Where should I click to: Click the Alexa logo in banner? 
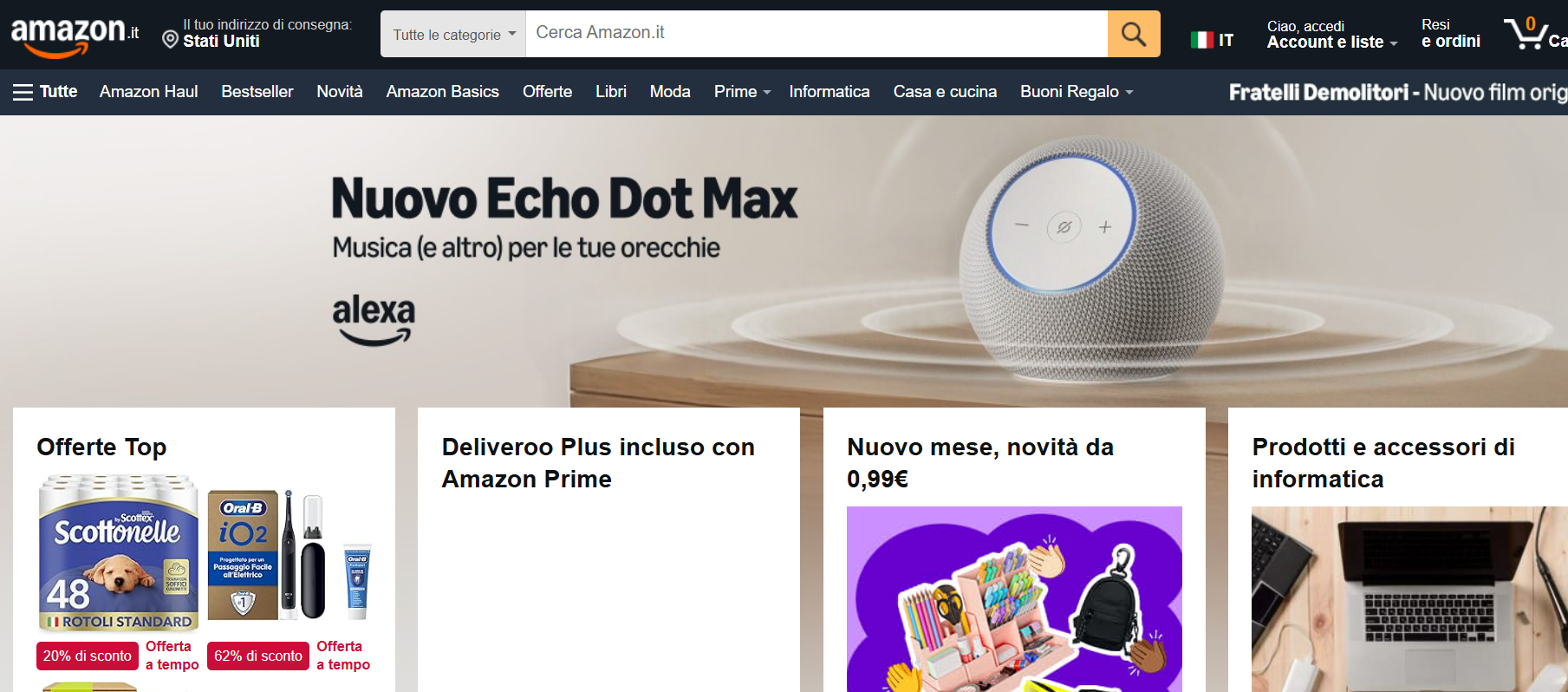[374, 320]
